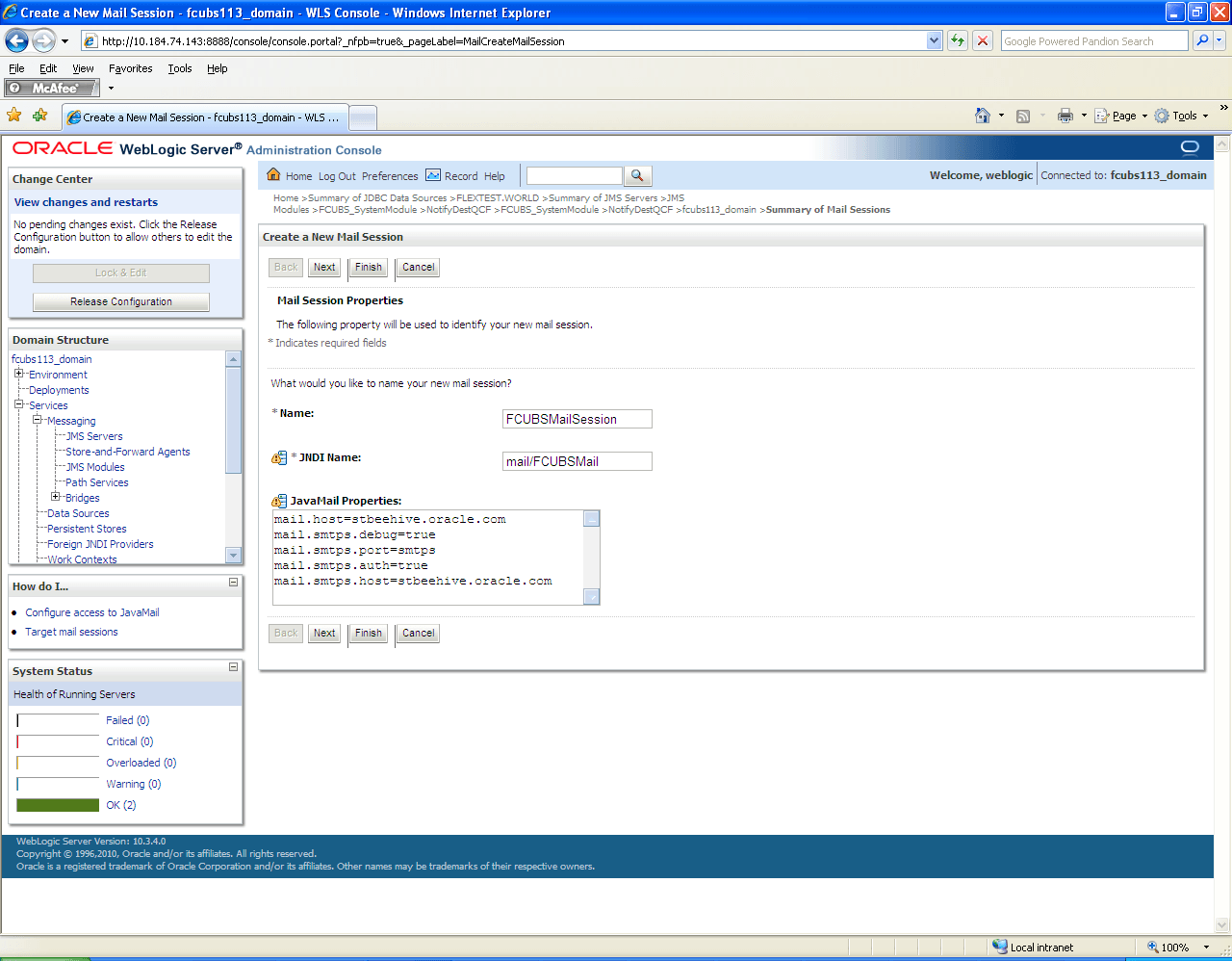Click the restart-required icon next to JNDI Name

point(279,458)
